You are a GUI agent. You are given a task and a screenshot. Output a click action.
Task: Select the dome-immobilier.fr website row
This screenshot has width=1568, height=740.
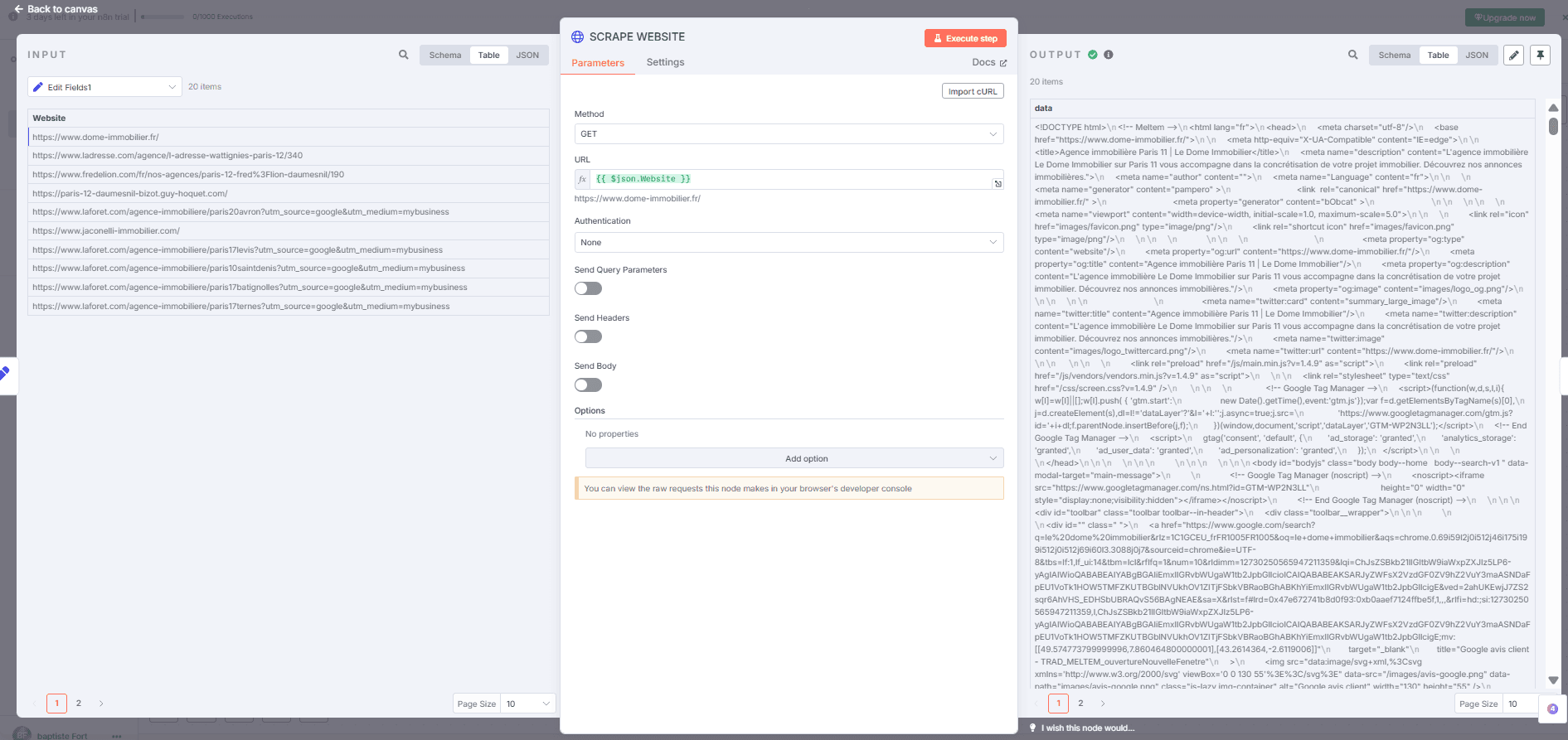[x=289, y=137]
